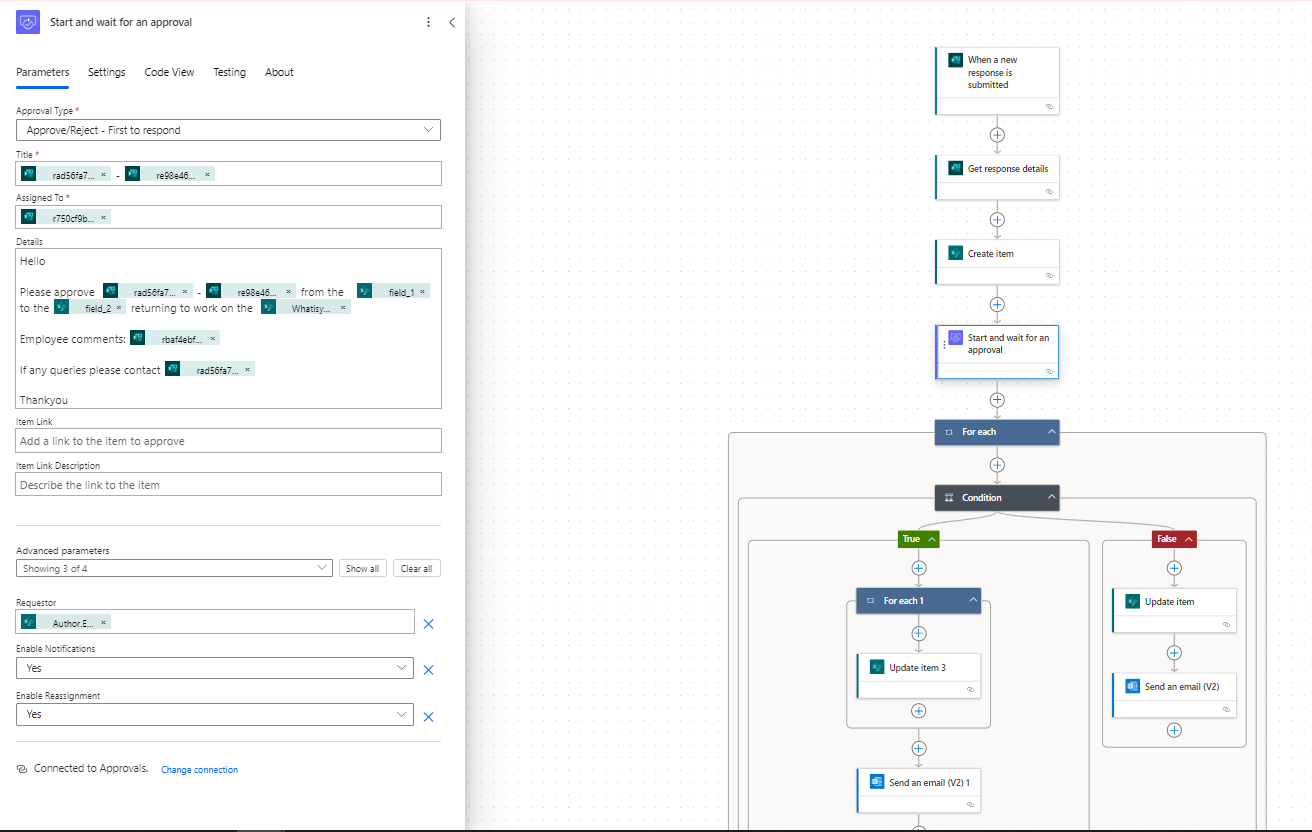Switch to the Code View tab
The image size is (1312, 832).
click(169, 72)
